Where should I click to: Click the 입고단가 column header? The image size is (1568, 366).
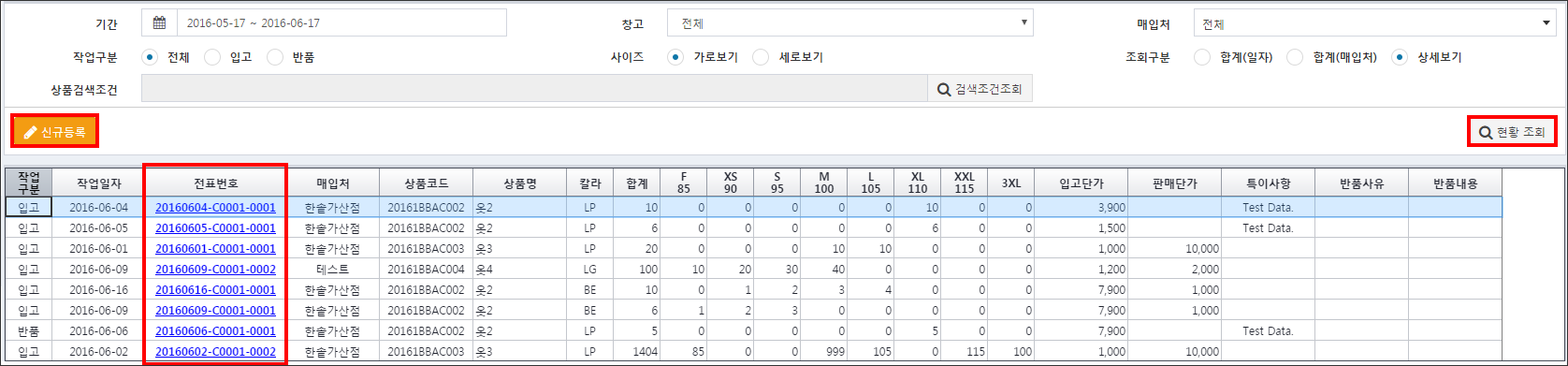coord(1081,183)
